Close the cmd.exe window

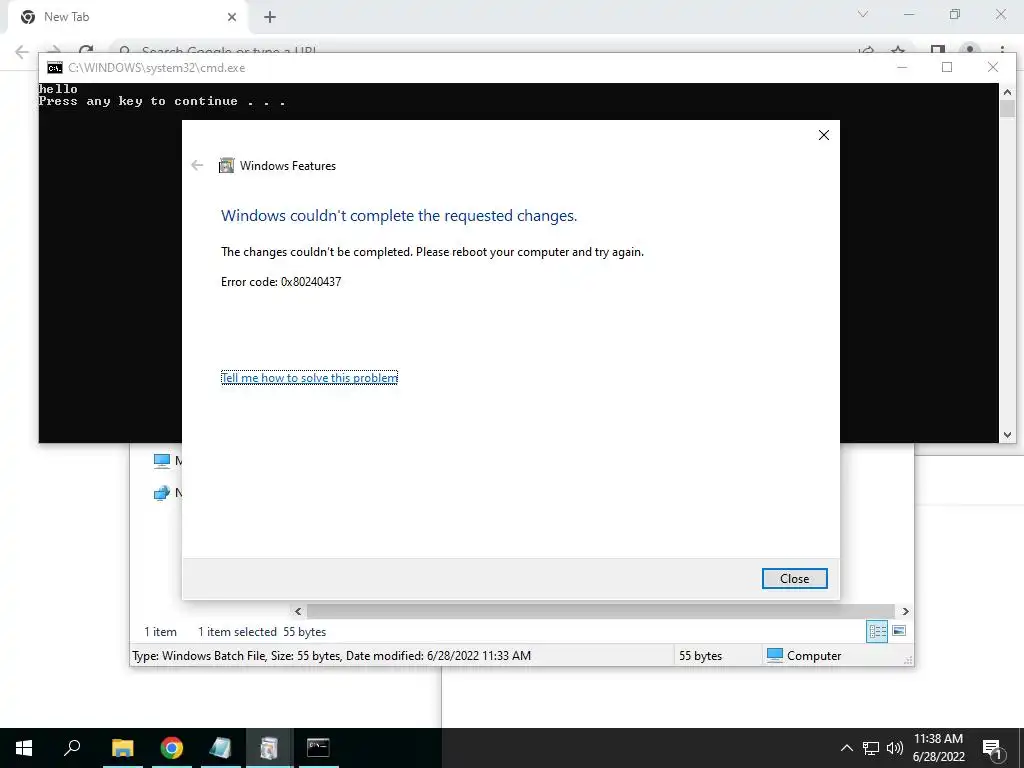coord(993,67)
